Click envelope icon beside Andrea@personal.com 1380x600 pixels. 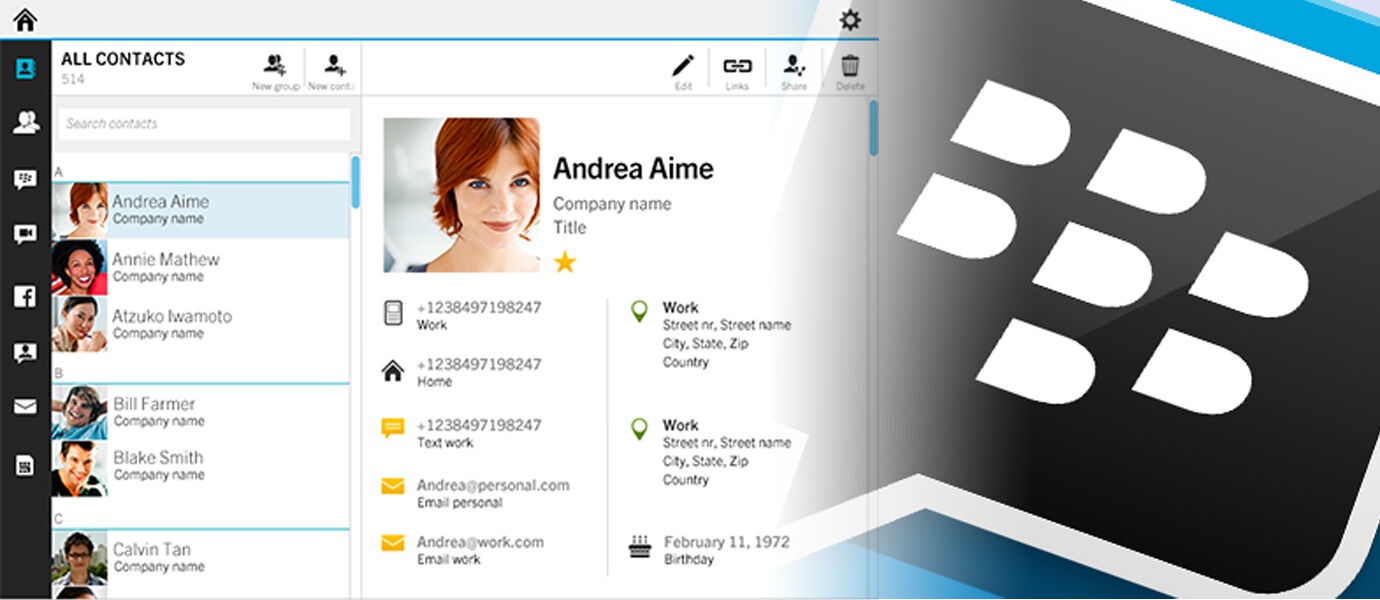[393, 487]
